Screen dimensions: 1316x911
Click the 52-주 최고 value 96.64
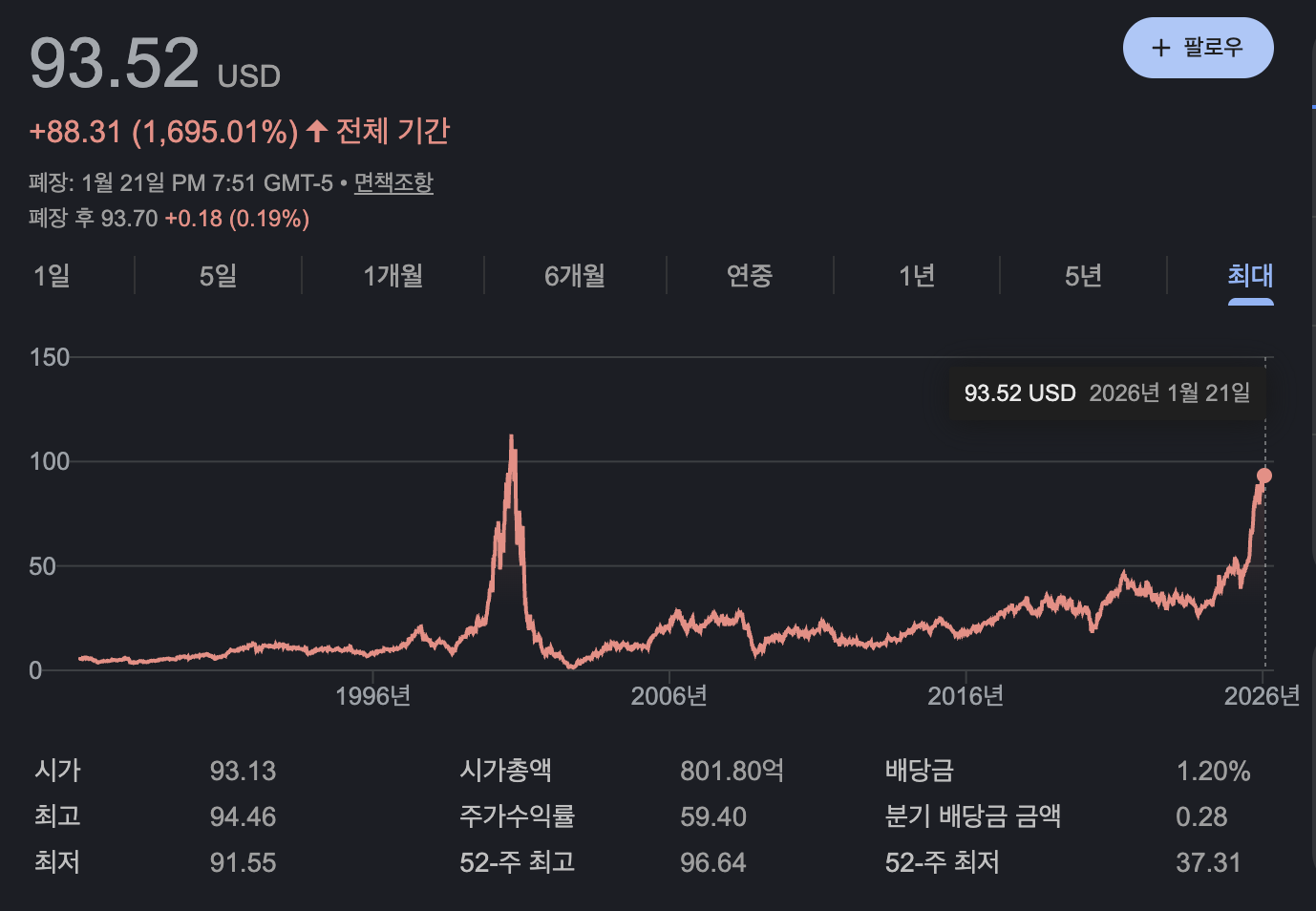point(712,862)
